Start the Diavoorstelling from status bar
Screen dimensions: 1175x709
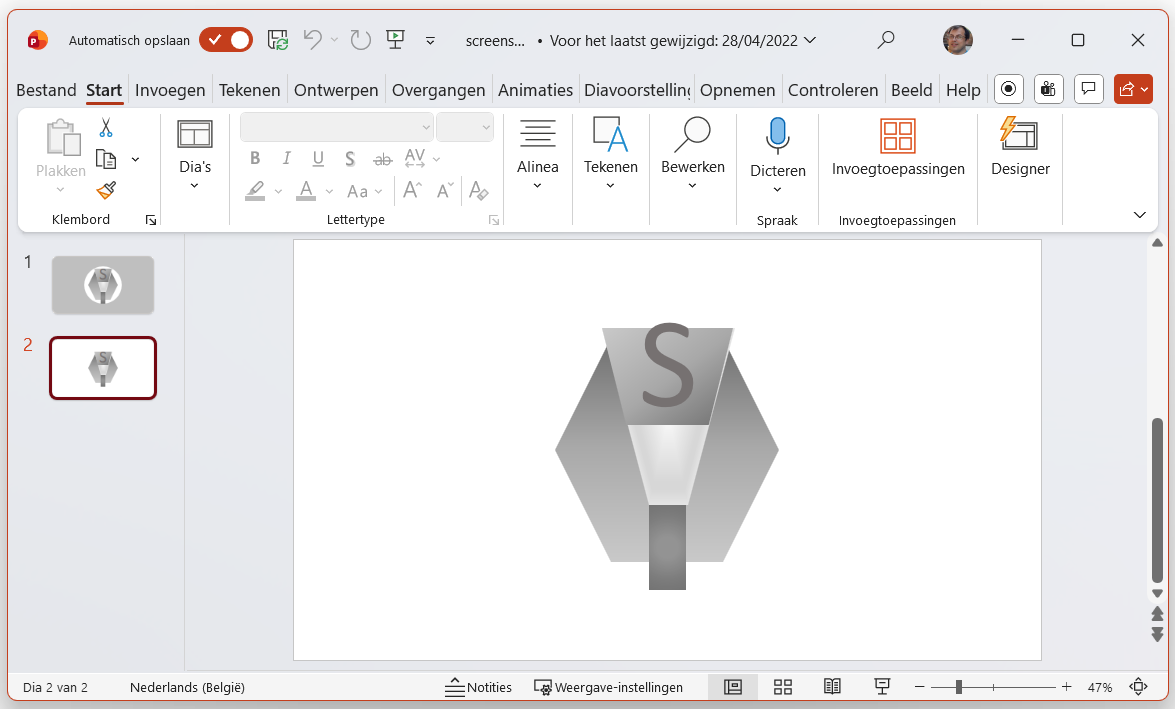[882, 687]
